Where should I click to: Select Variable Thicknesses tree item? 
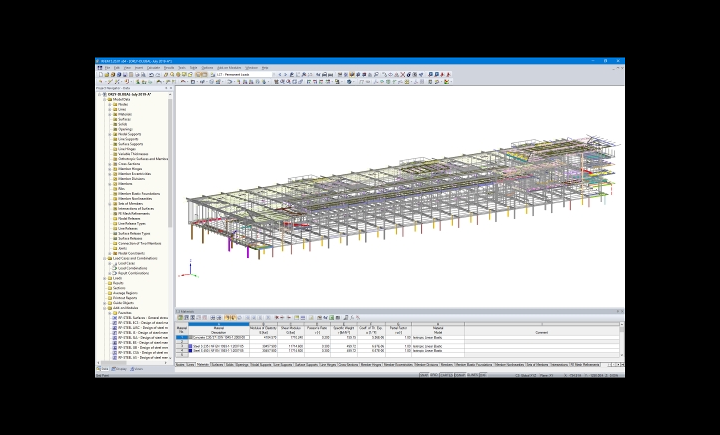point(133,154)
